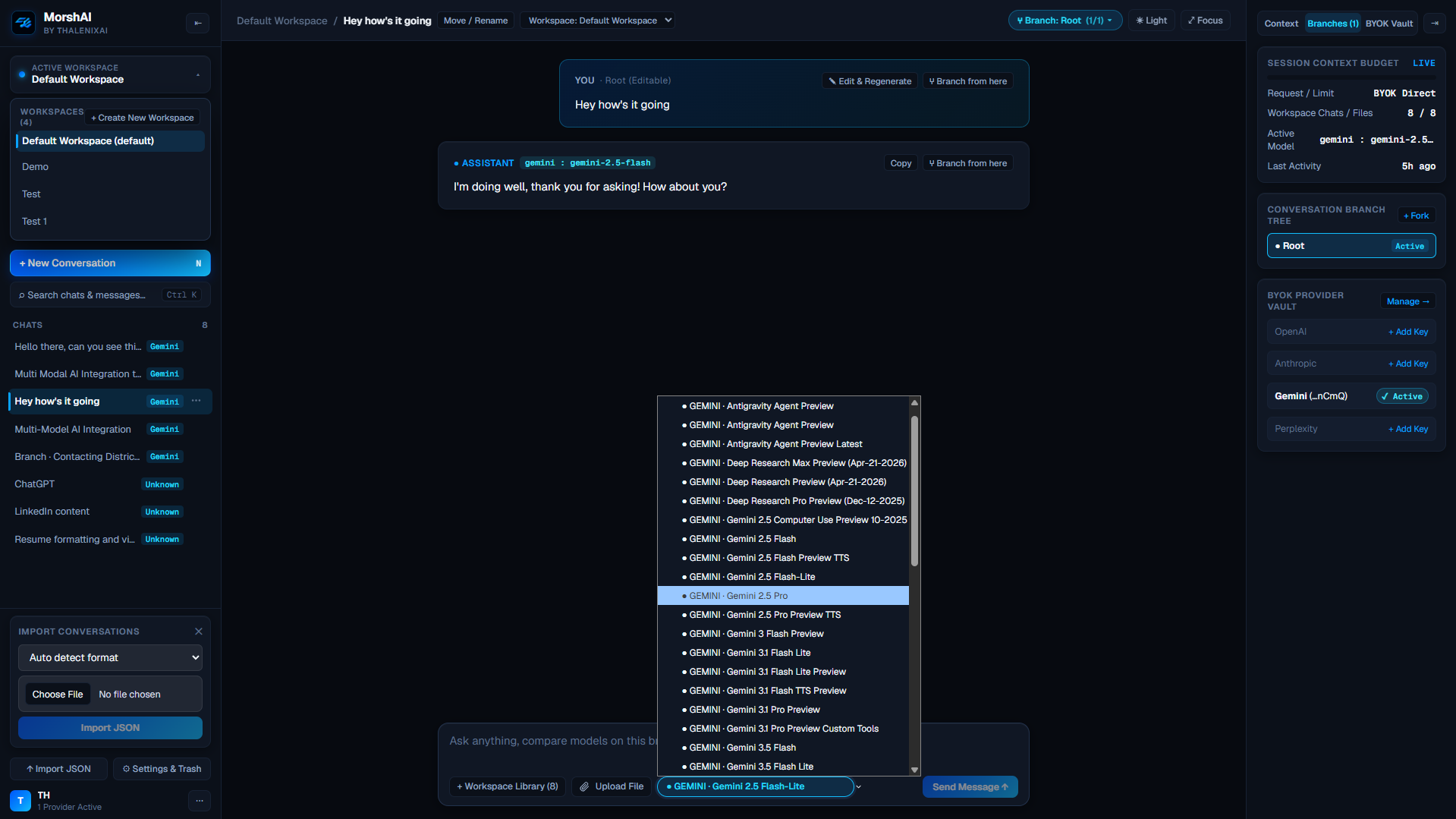Click the MorshAI logo icon
The image size is (1456, 819).
coord(24,23)
